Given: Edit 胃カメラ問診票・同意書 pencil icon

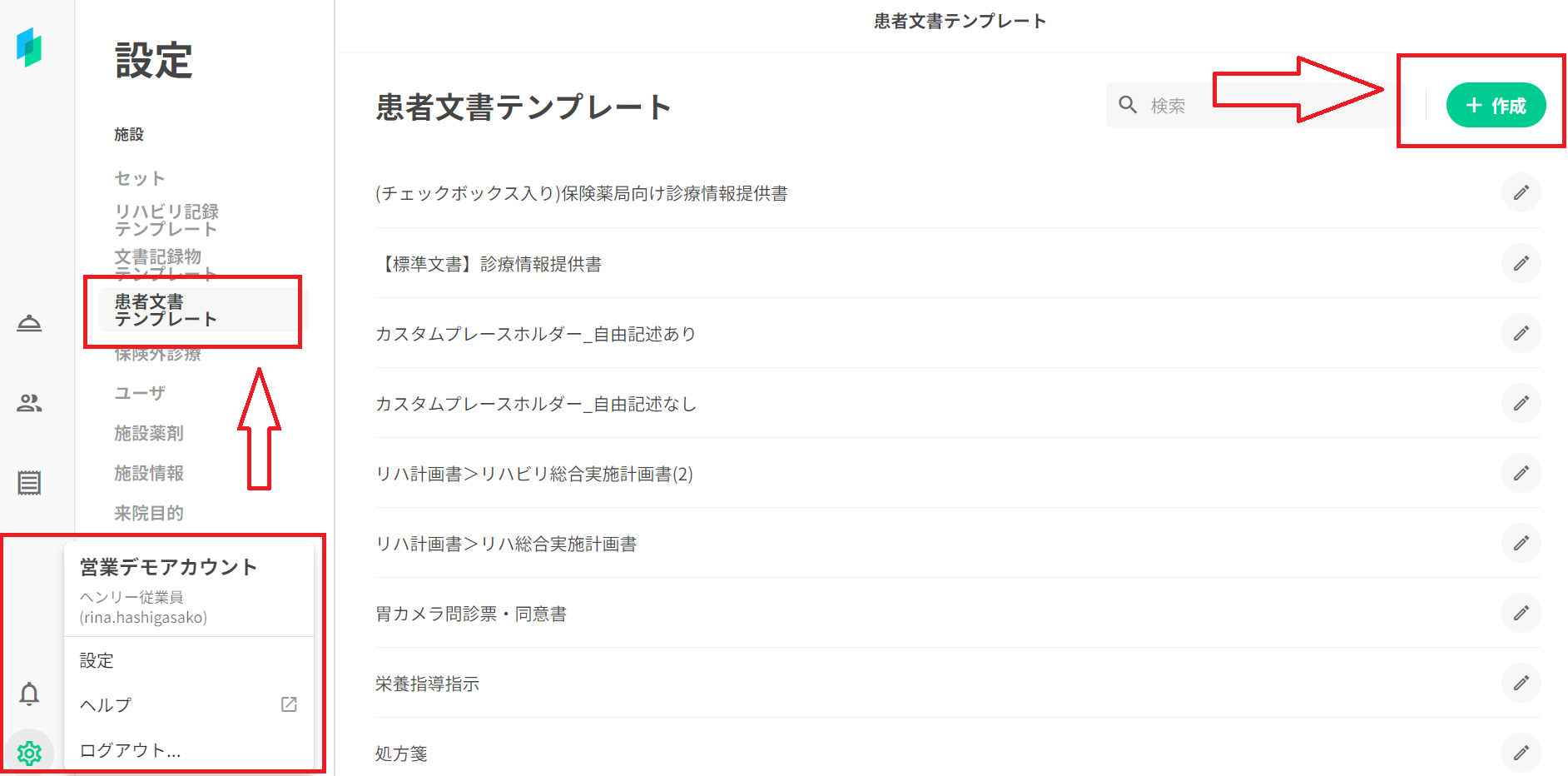Looking at the screenshot, I should pos(1521,614).
